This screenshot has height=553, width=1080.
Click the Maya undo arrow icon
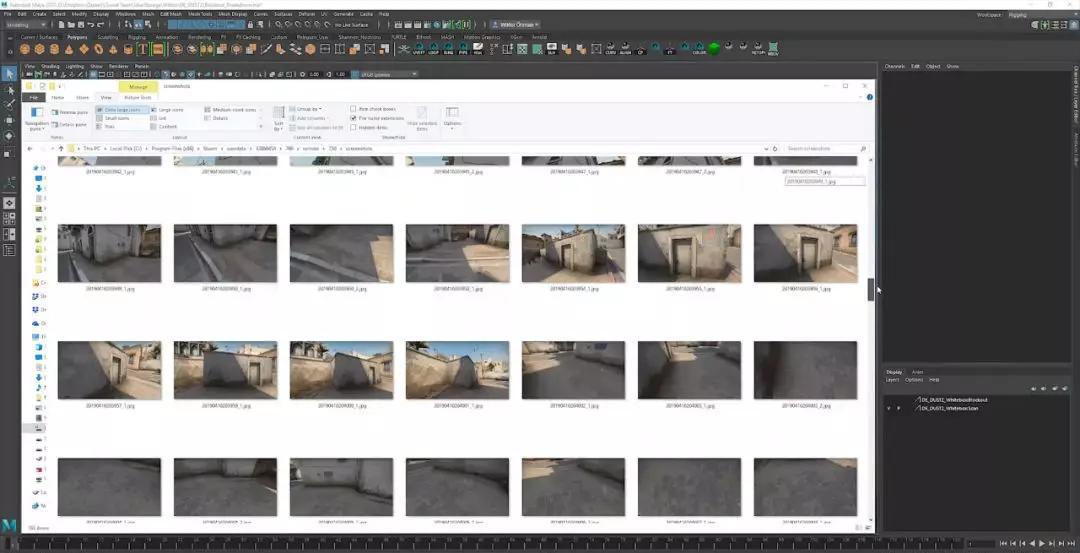point(90,25)
